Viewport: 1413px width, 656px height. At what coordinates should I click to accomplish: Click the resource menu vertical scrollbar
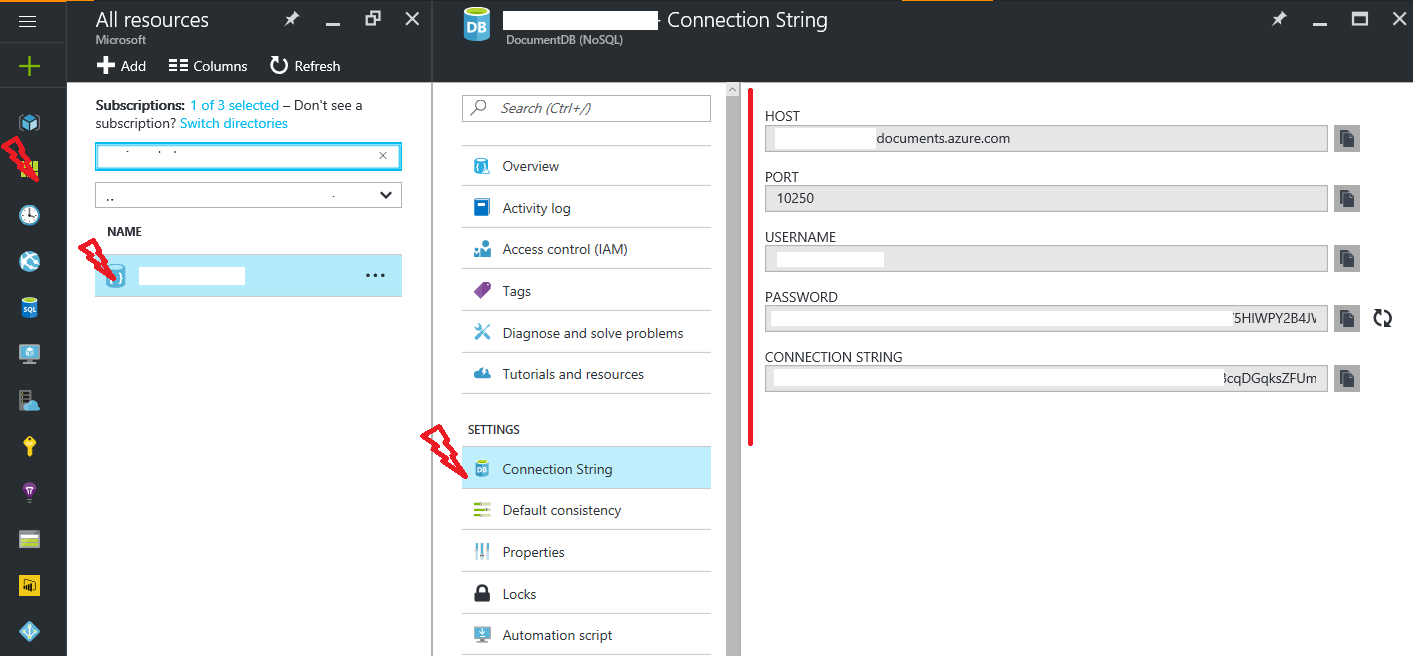pyautogui.click(x=733, y=370)
